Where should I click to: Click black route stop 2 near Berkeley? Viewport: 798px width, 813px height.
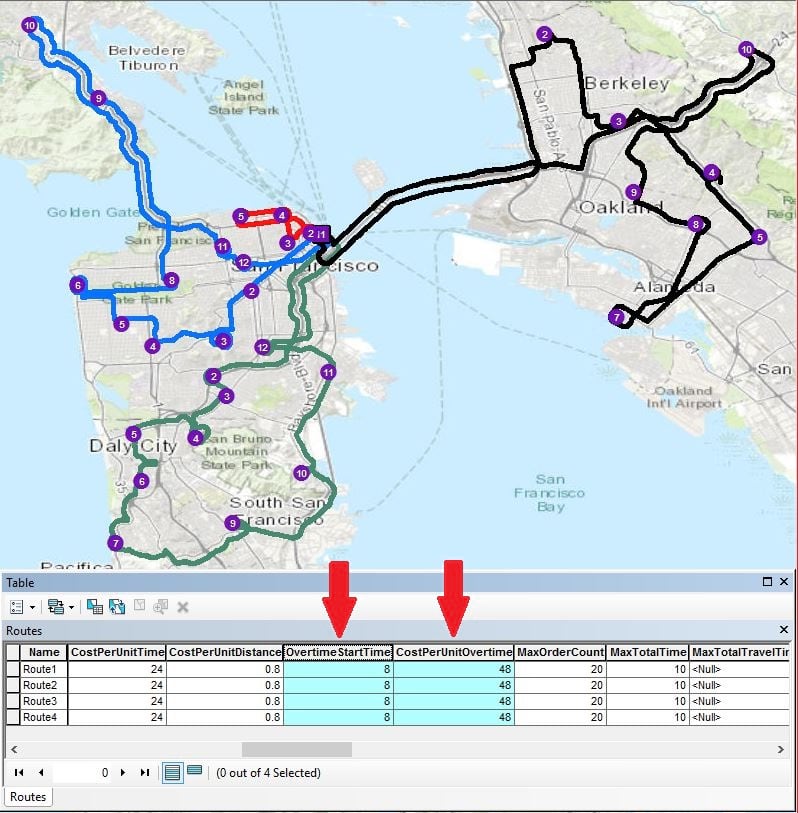[x=544, y=34]
